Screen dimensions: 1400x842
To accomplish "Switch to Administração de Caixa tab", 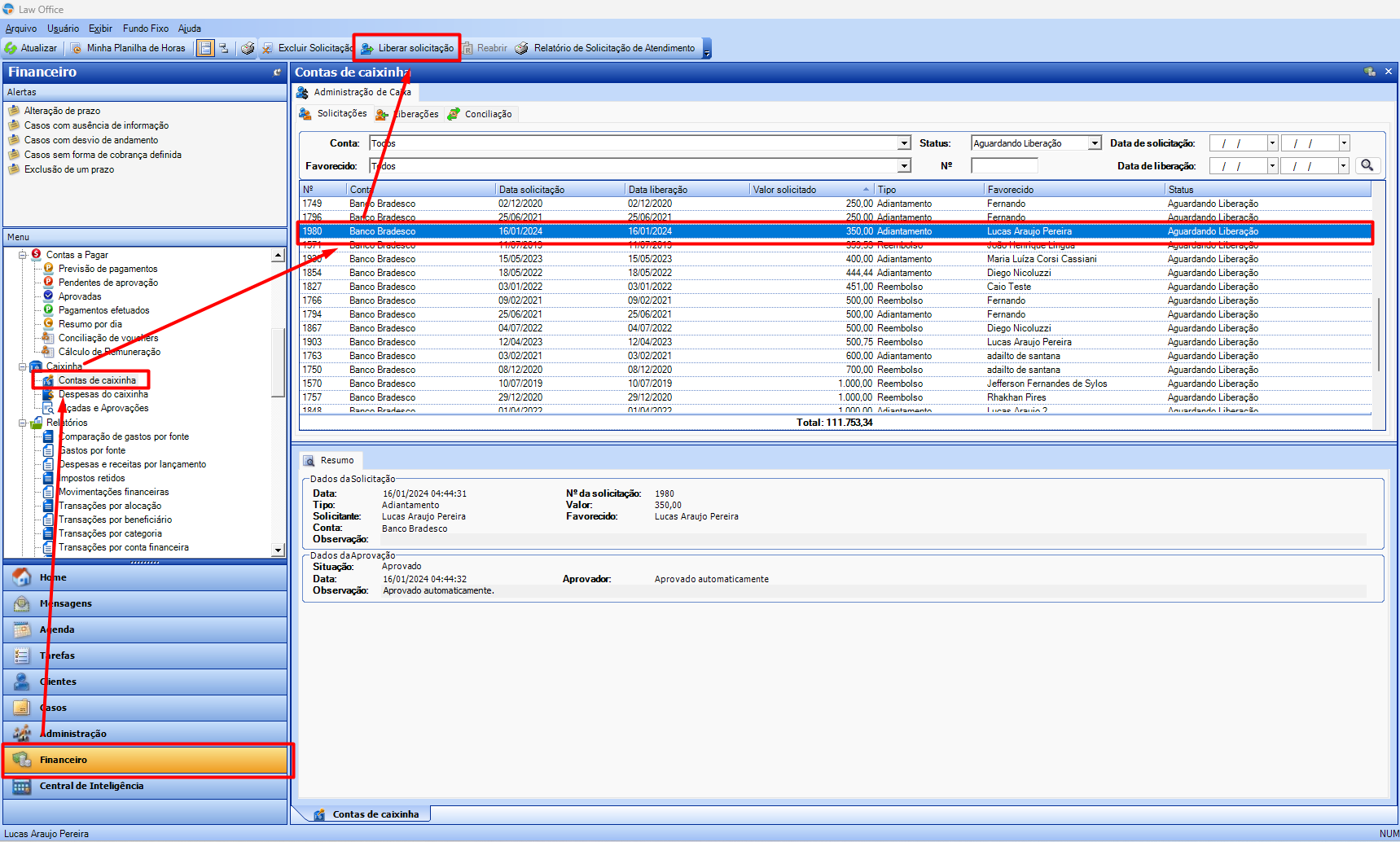I will [355, 92].
